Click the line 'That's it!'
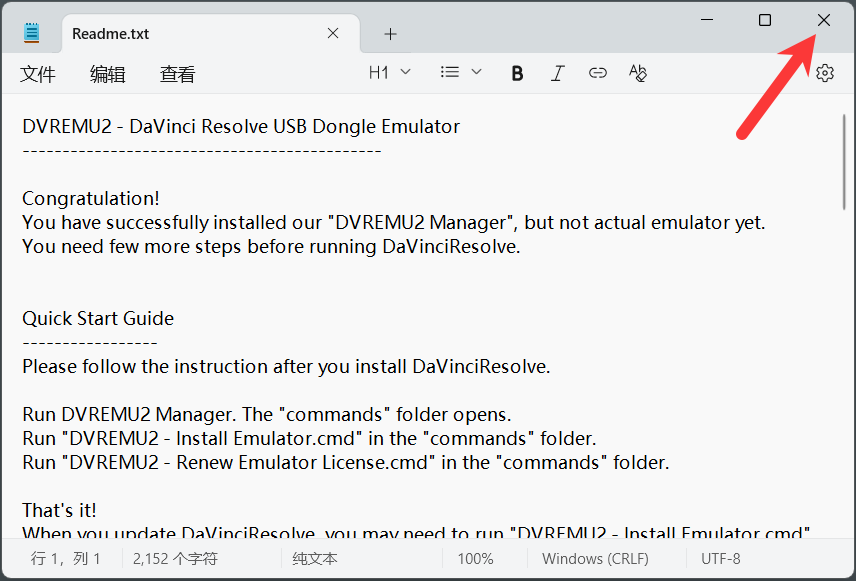The width and height of the screenshot is (856, 581). pos(59,511)
